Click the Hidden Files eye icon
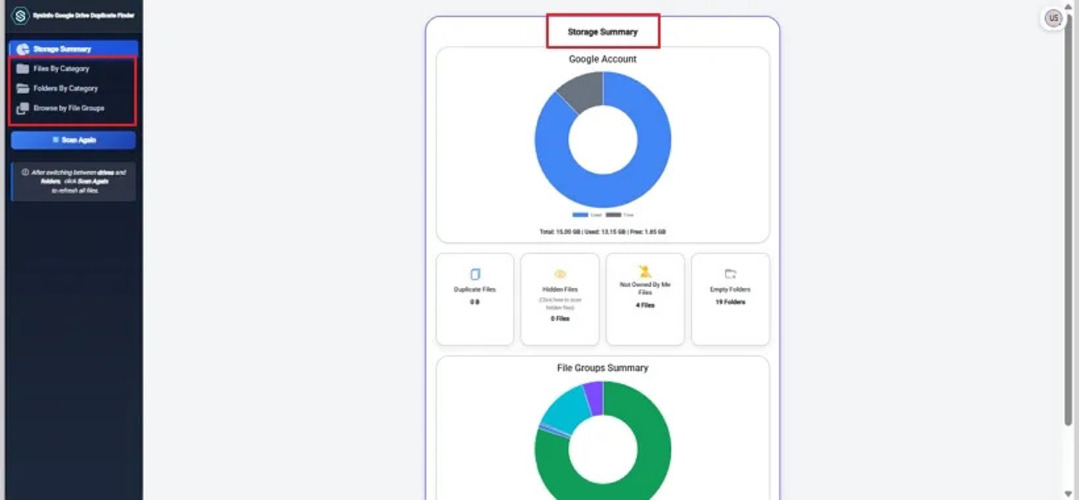1079x500 pixels. (559, 274)
